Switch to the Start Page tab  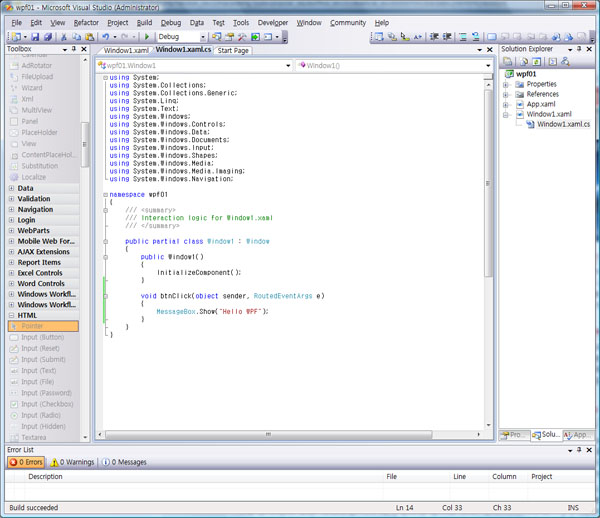233,50
